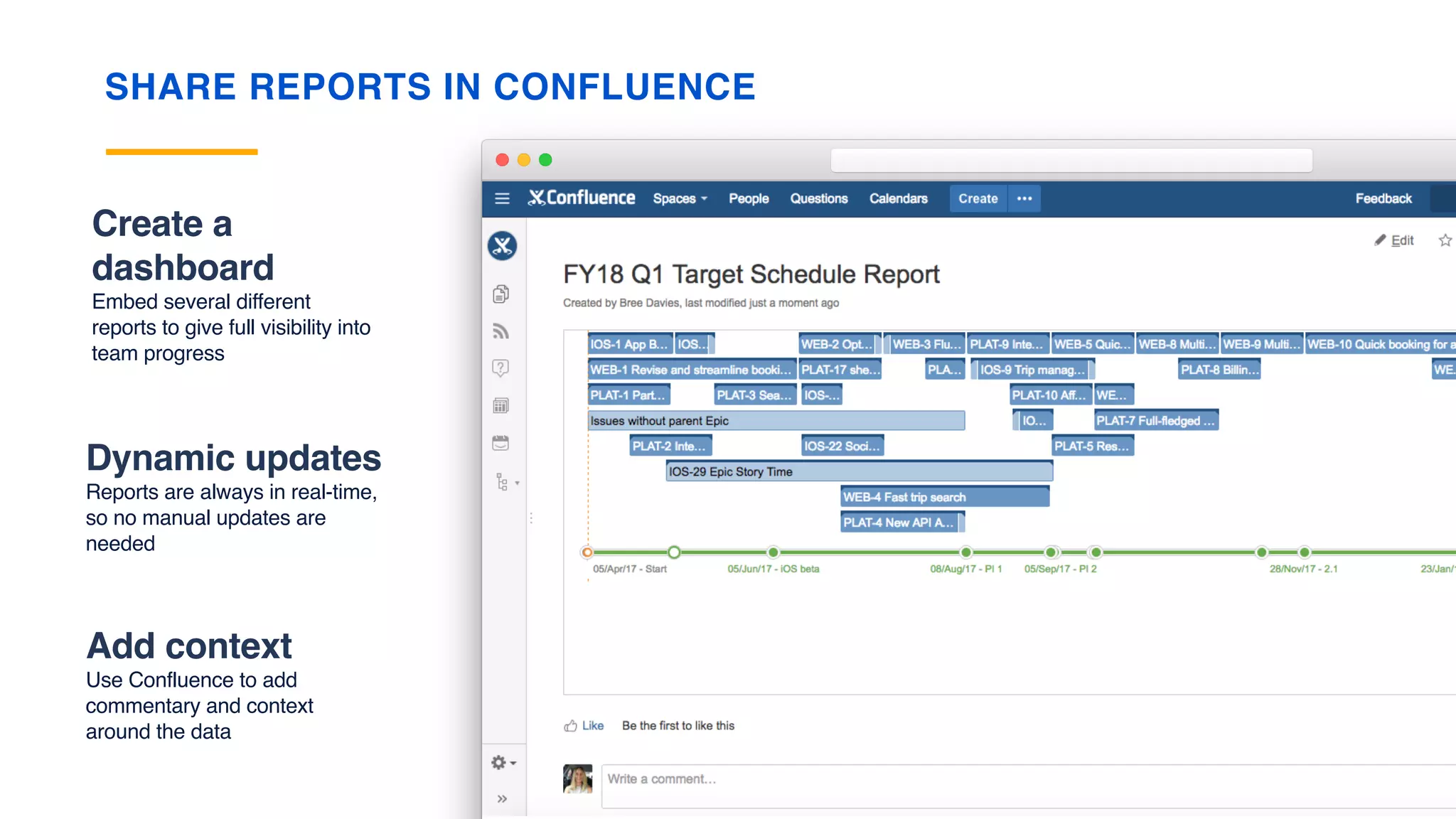Select PLAT-7 Full-fledged epic bar
Viewport: 1456px width, 819px height.
click(x=1156, y=421)
